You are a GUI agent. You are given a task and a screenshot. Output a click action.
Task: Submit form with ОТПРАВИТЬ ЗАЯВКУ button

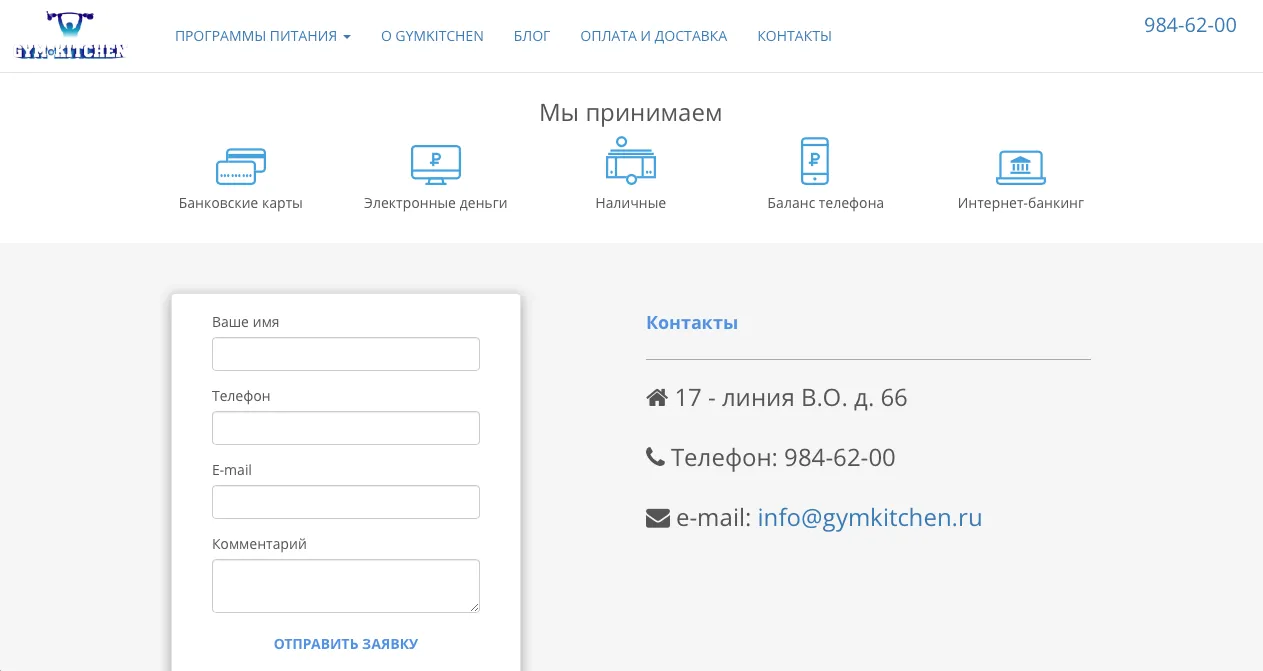[x=346, y=644]
